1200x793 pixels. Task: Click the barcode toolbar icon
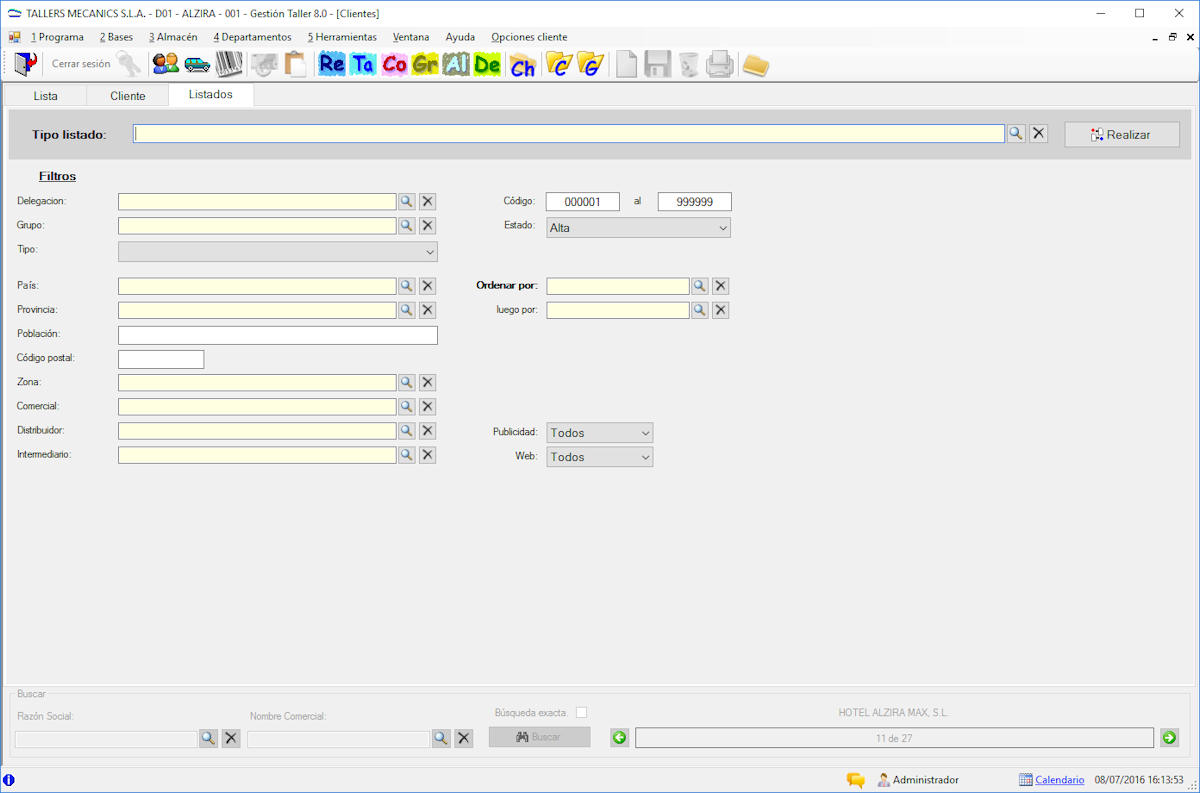[x=229, y=64]
